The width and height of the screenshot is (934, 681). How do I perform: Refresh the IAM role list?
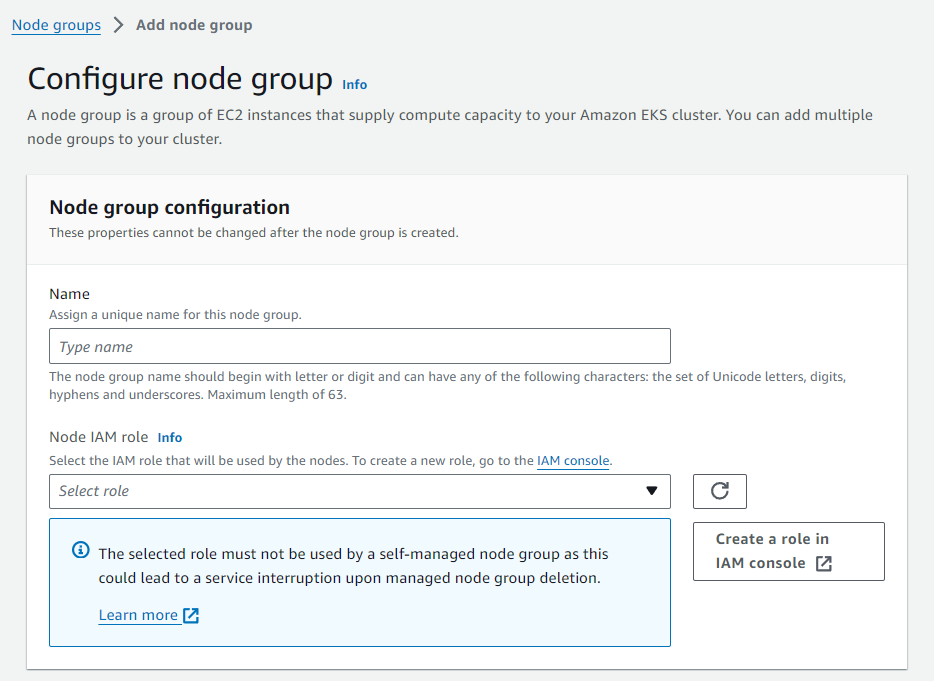(x=720, y=492)
